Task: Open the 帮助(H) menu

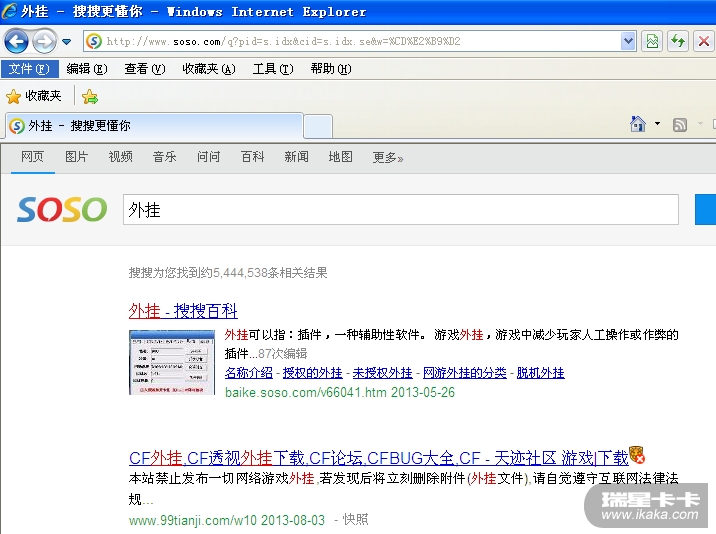Action: pos(331,69)
